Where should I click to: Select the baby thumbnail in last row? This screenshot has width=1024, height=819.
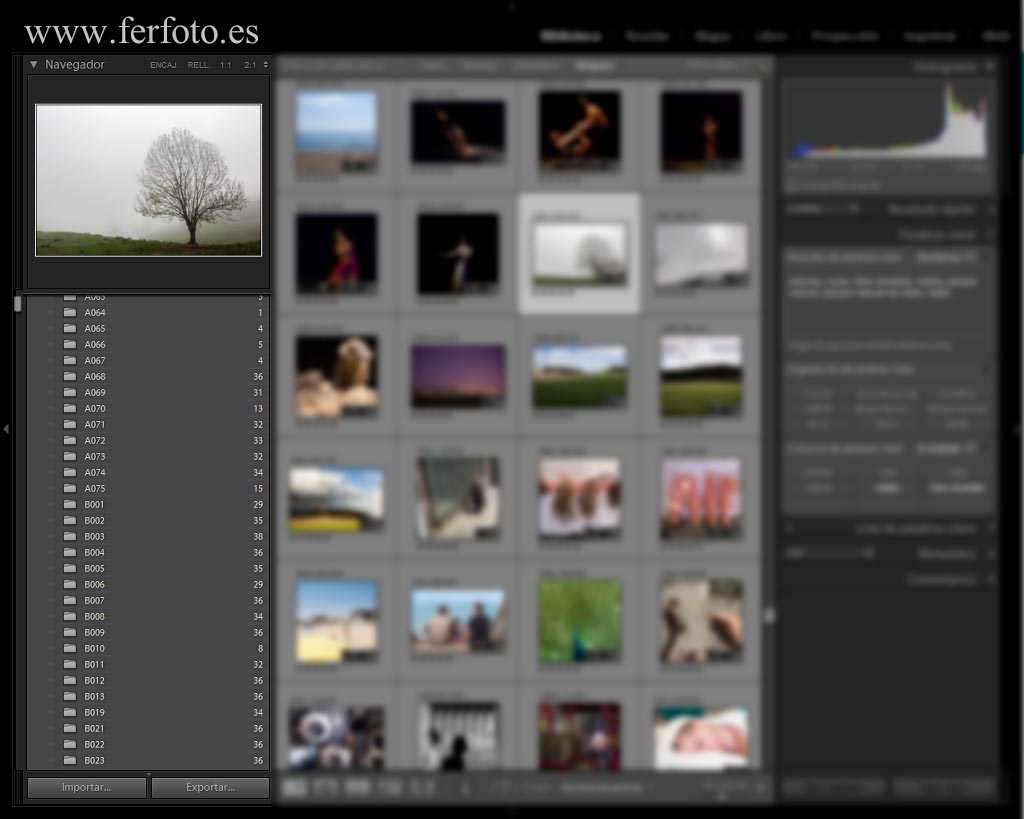point(701,738)
